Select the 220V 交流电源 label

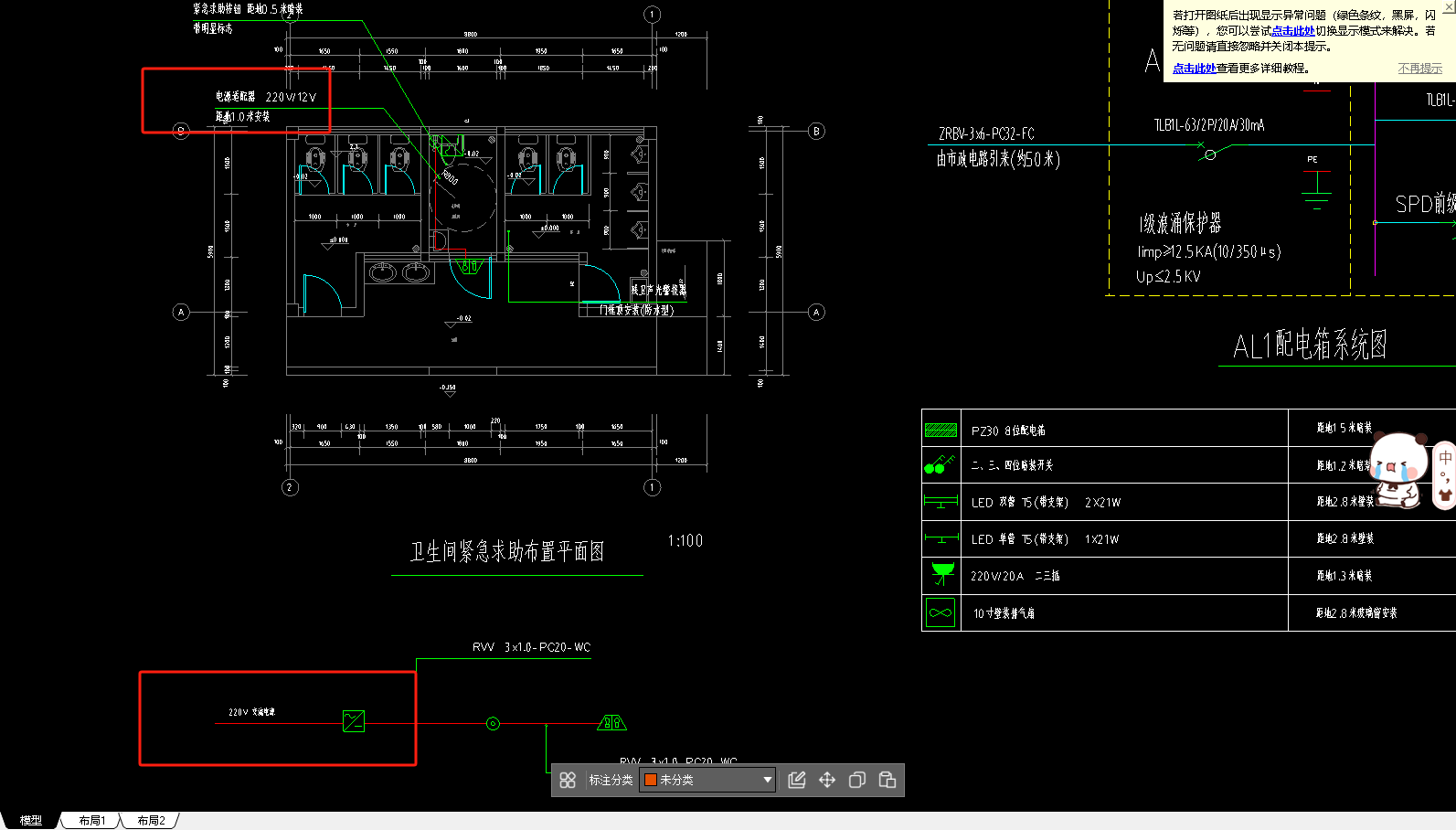pos(251,712)
